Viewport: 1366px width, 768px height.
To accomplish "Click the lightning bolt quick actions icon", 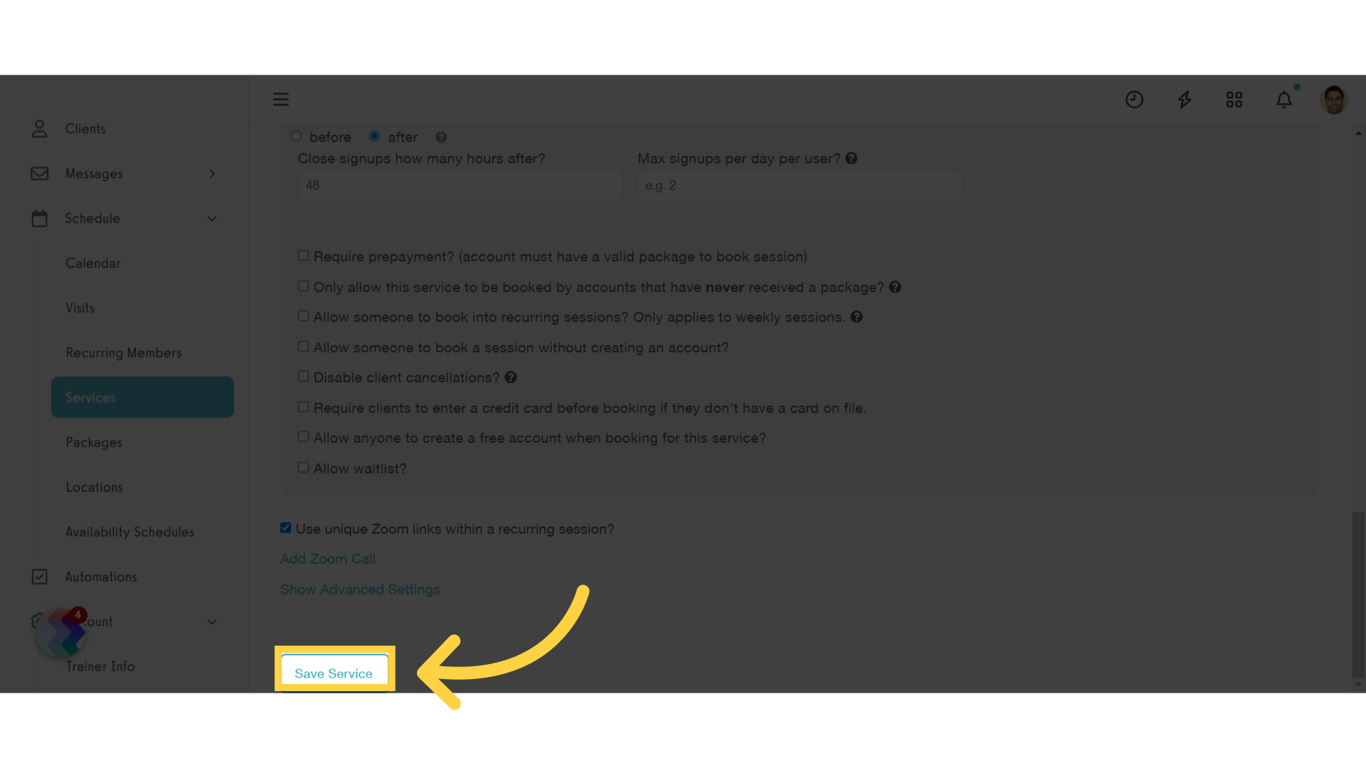I will (x=1184, y=100).
